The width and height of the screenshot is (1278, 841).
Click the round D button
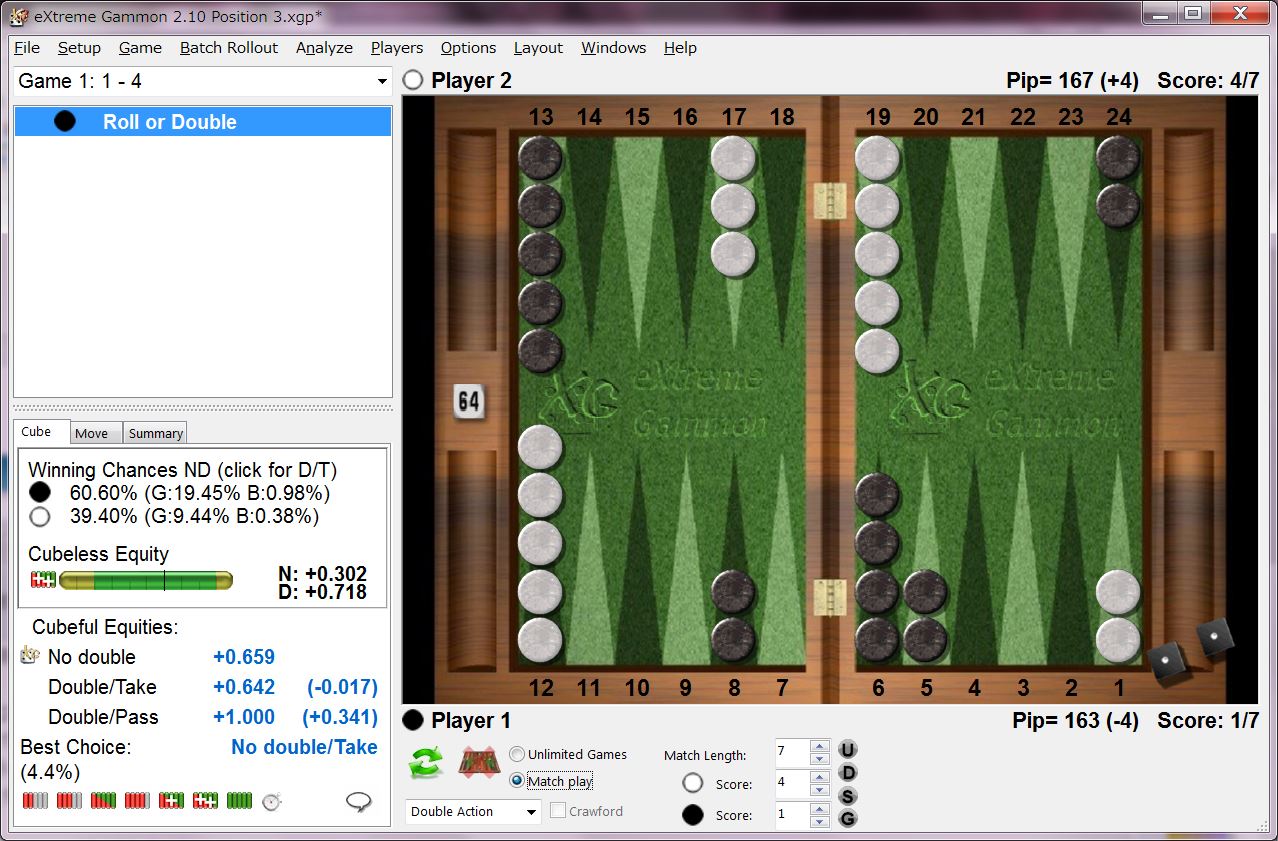point(848,773)
